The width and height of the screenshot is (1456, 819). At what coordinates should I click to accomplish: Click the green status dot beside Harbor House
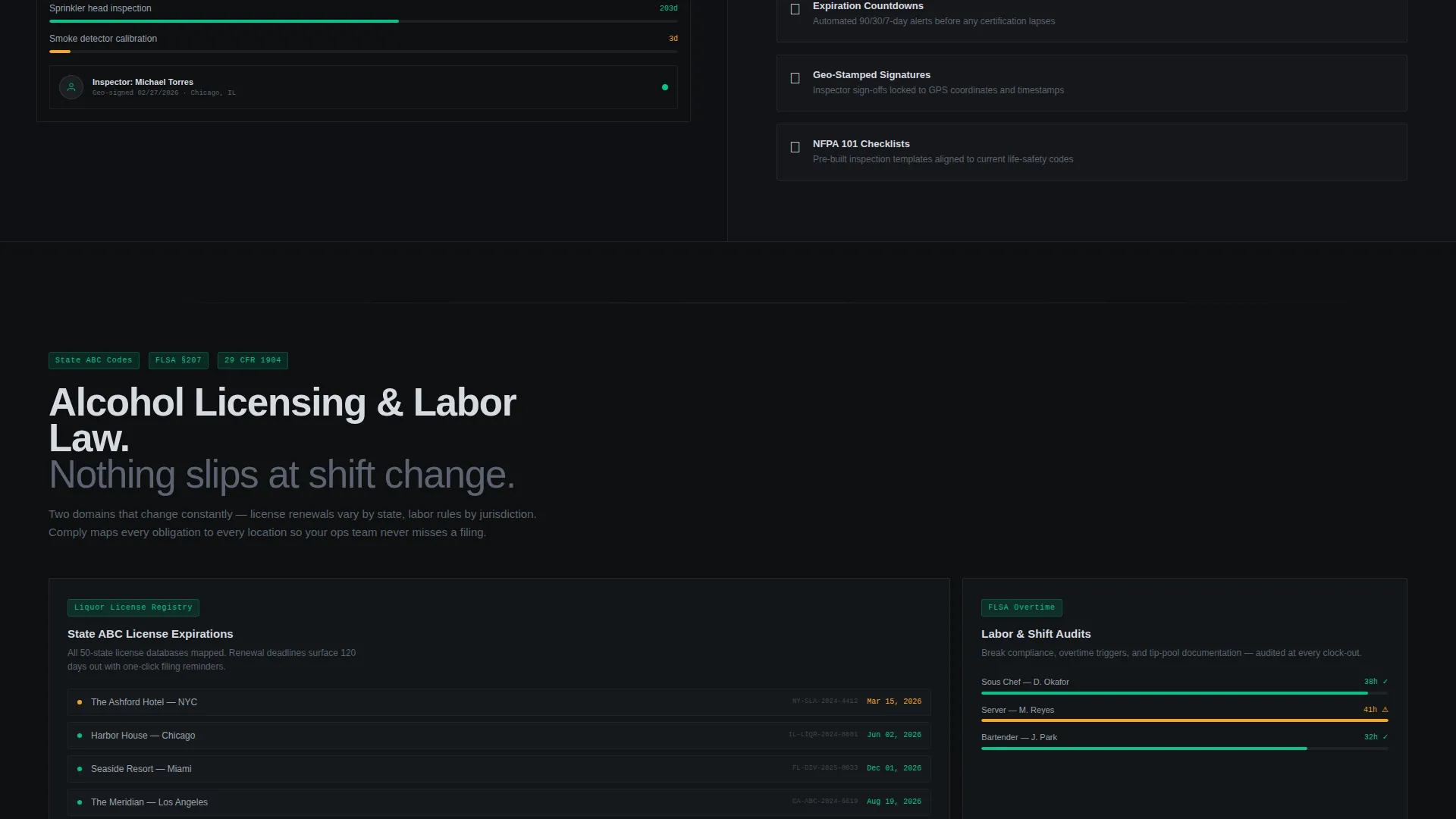(80, 736)
